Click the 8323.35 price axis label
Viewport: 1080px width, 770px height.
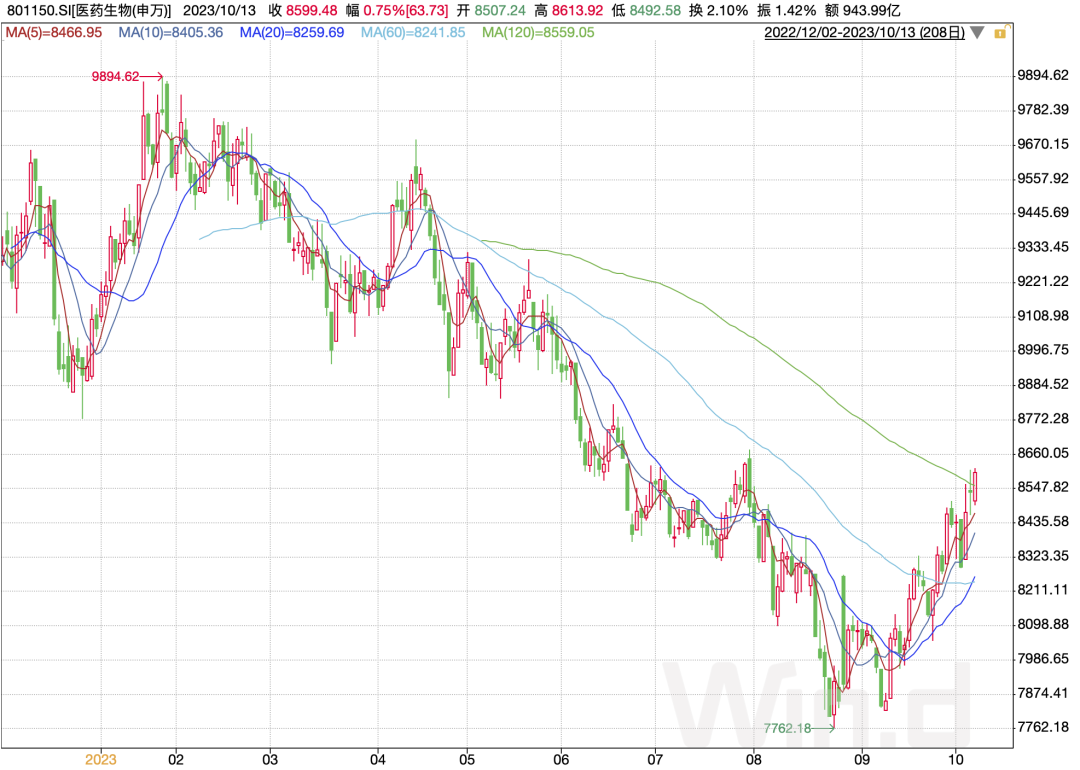click(1043, 556)
